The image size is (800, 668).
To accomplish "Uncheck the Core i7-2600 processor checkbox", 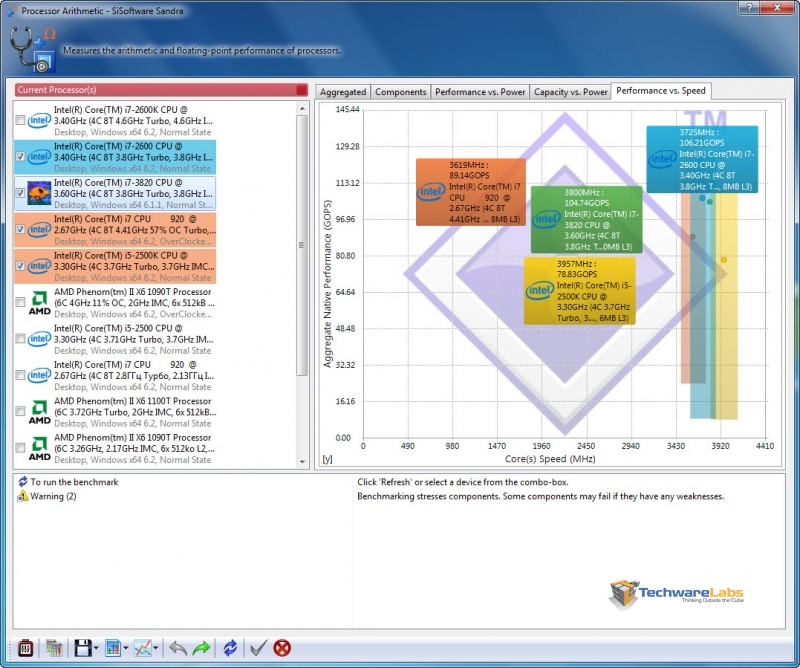I will (20, 157).
